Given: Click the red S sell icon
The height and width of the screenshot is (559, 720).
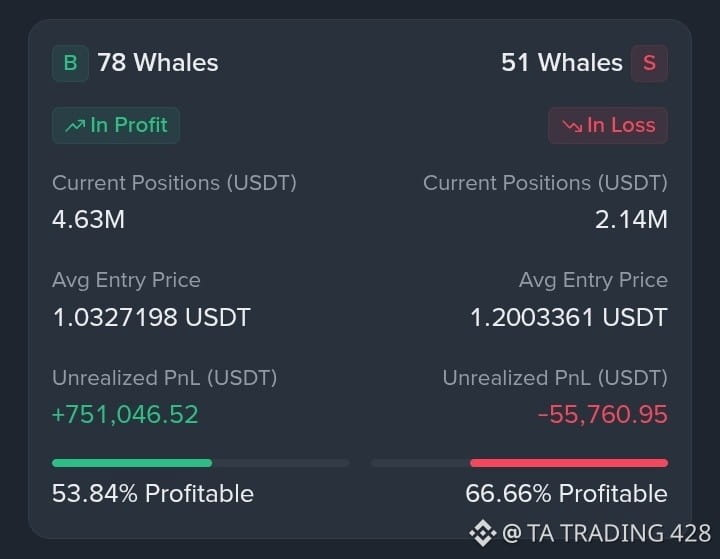Looking at the screenshot, I should click(649, 63).
